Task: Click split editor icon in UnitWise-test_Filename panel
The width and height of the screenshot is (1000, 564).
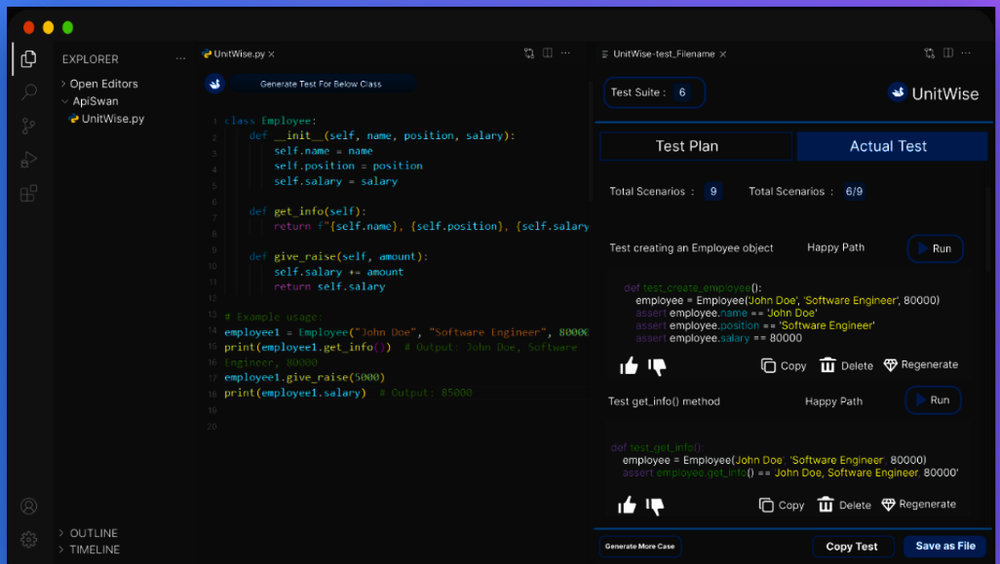Action: point(948,53)
